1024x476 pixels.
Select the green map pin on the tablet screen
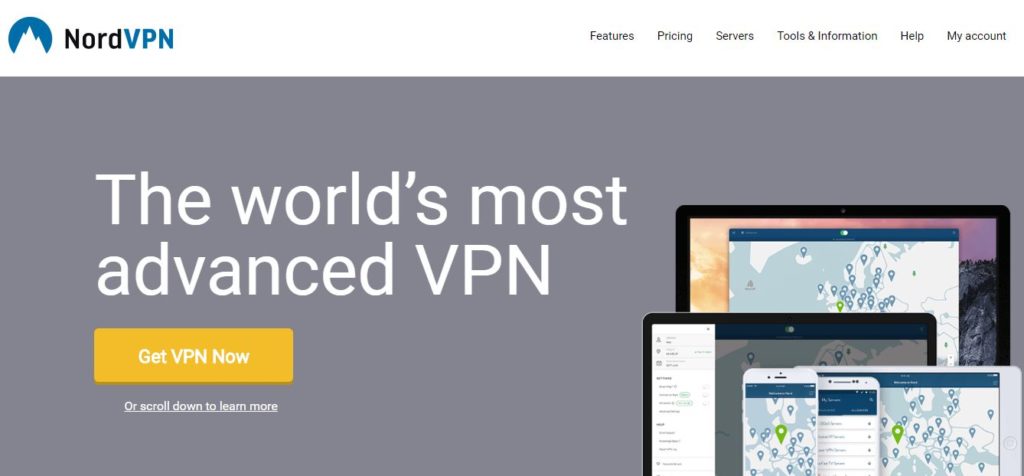click(x=897, y=434)
